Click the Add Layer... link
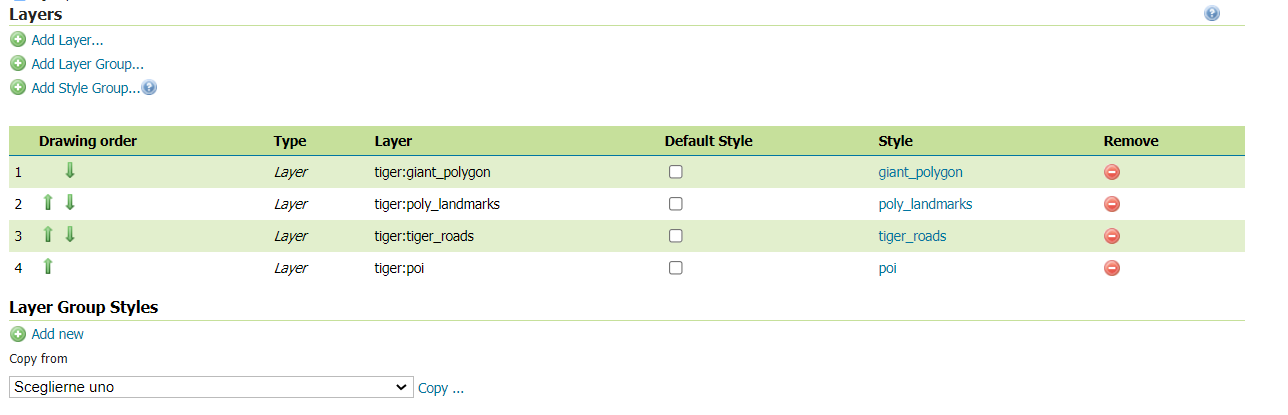 coord(67,40)
